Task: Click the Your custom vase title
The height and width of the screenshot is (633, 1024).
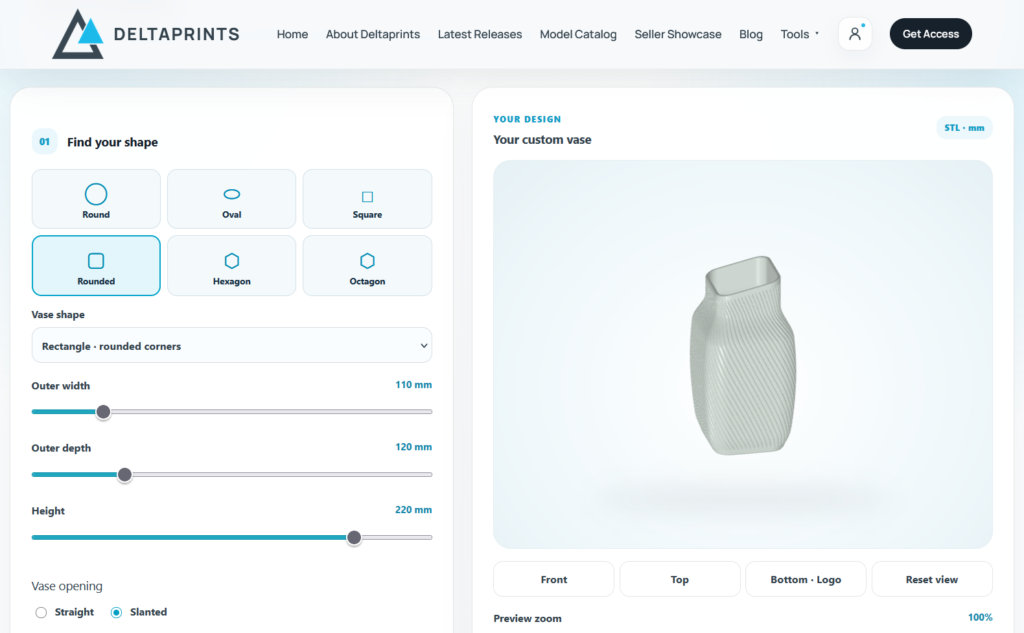Action: point(542,140)
